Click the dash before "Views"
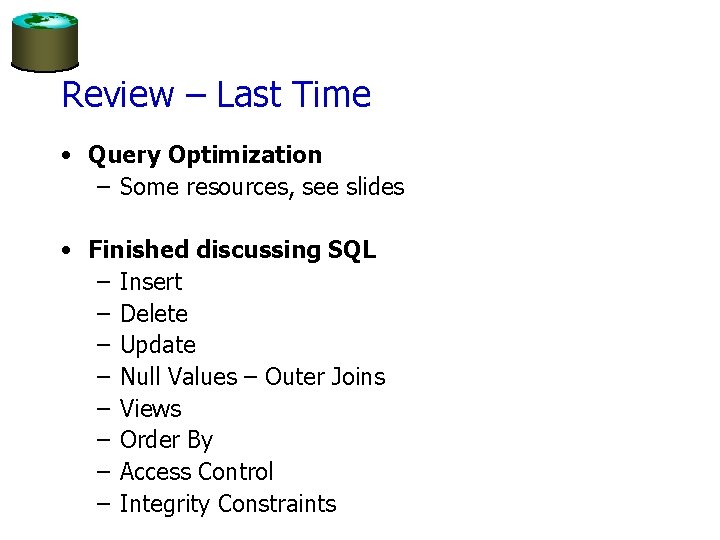This screenshot has width=720, height=540. (103, 409)
